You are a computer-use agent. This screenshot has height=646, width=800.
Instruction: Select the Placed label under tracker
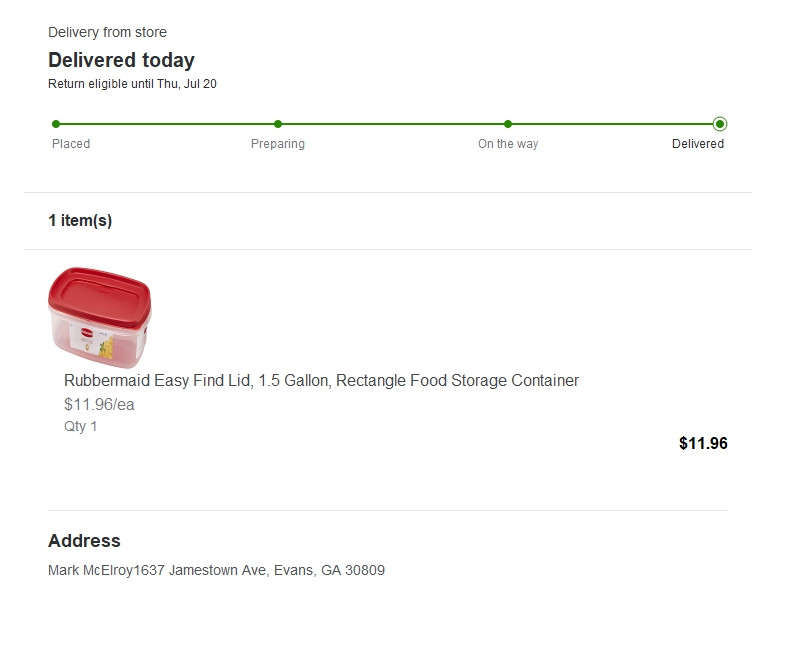click(71, 144)
